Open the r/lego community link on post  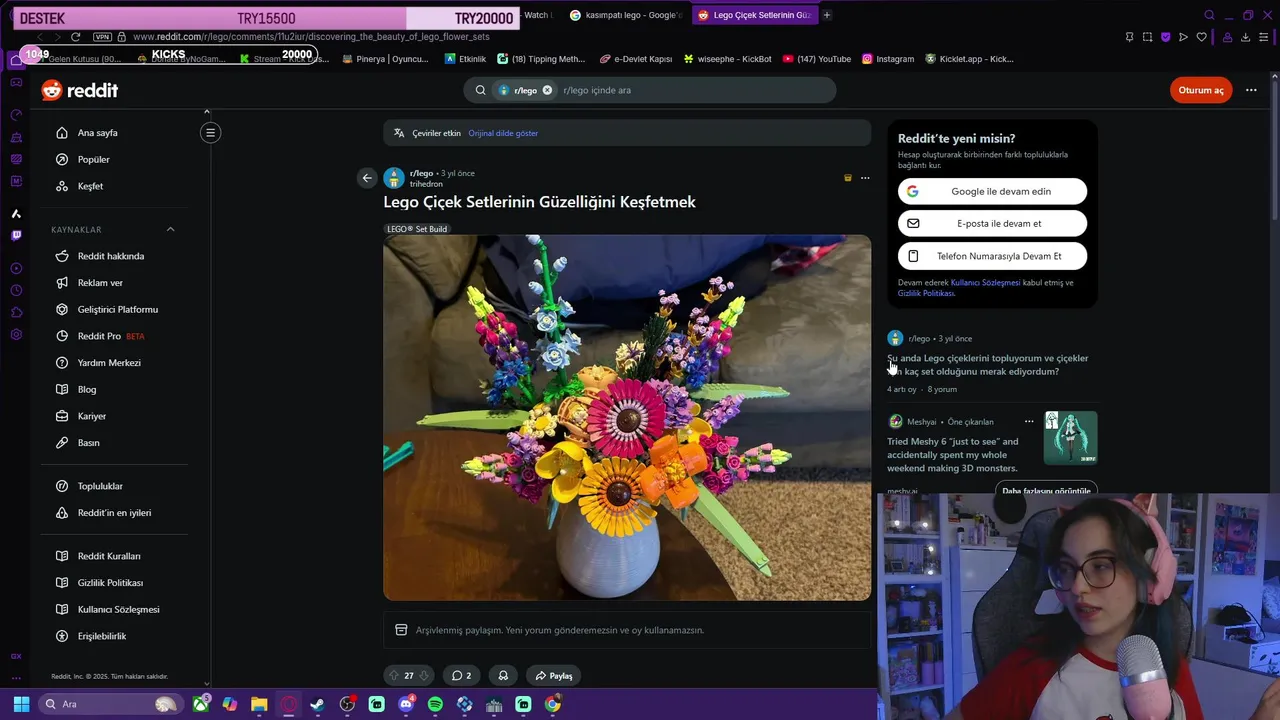(421, 173)
